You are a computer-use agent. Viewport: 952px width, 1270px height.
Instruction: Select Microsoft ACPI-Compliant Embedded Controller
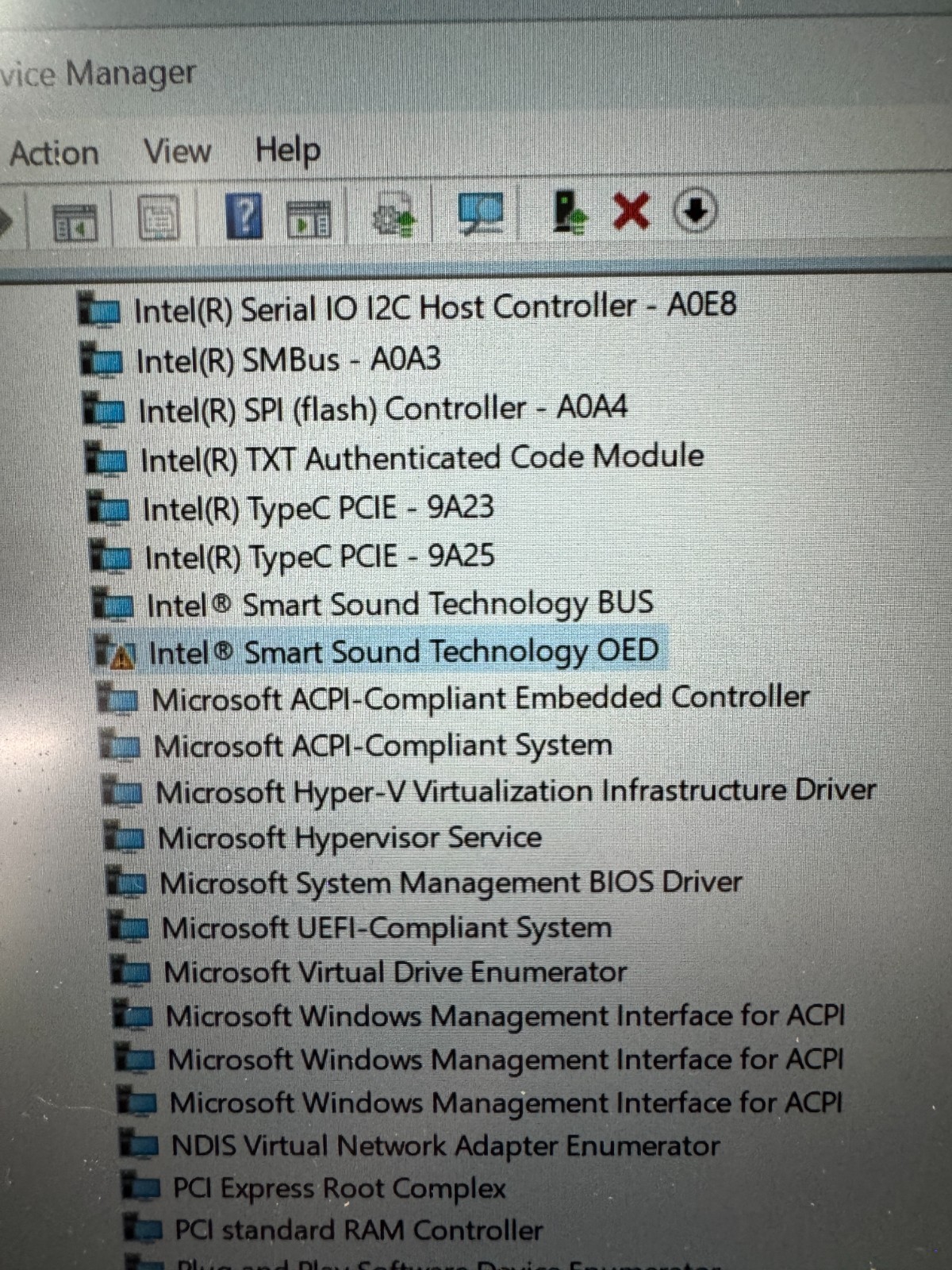coord(480,698)
